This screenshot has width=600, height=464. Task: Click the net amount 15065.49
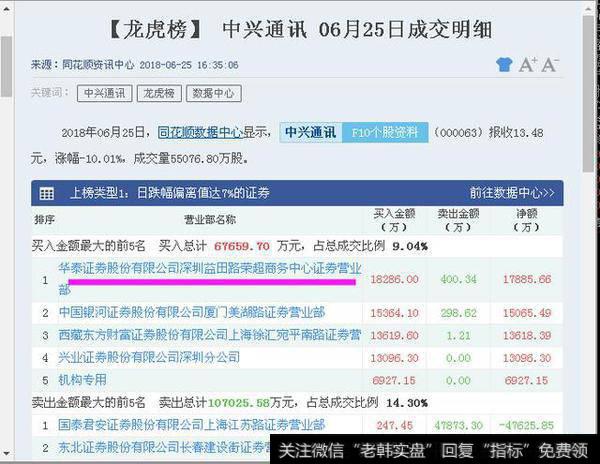(x=527, y=313)
